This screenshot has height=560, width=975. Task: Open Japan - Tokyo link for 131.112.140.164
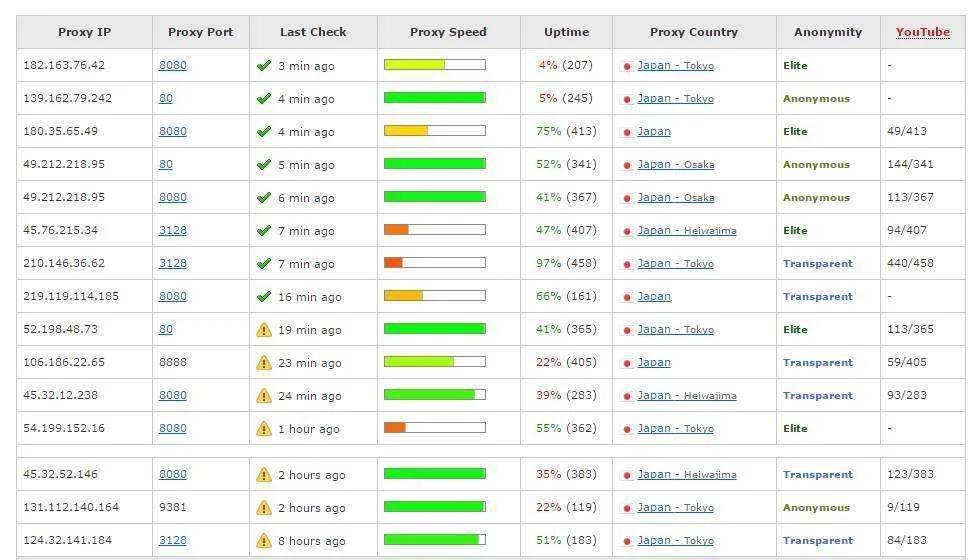tap(675, 507)
